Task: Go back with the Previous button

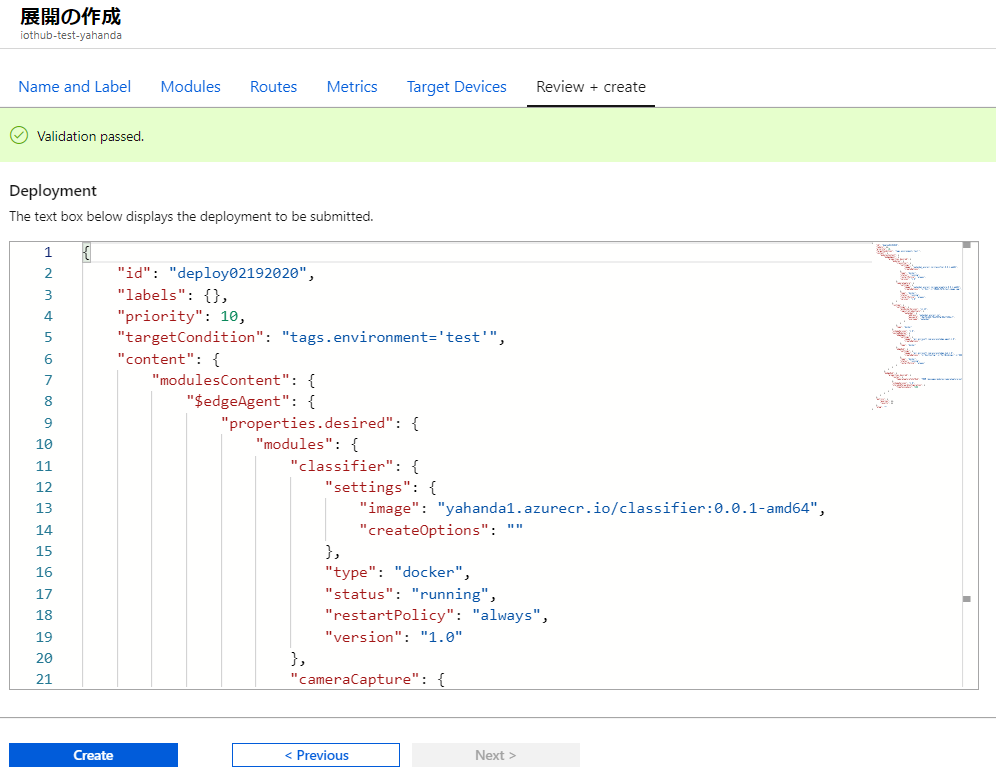Action: click(x=316, y=755)
